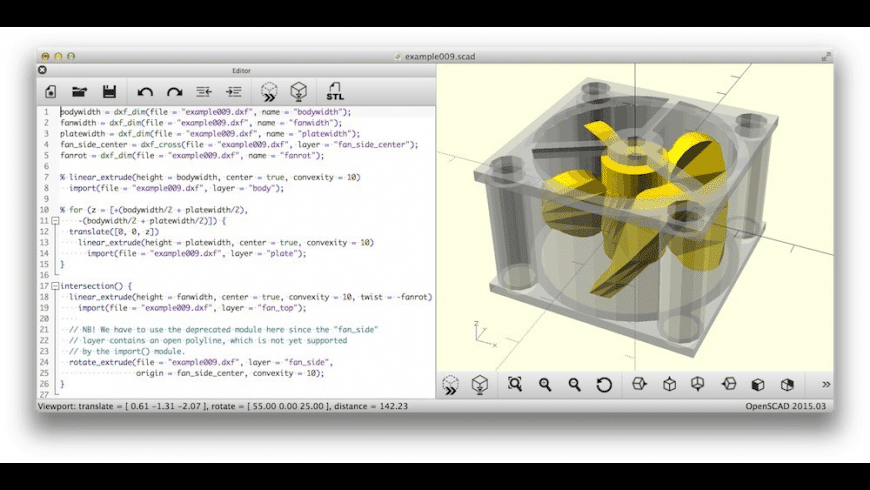Enter full screen using the title bar arrows
This screenshot has width=870, height=490.
click(826, 57)
